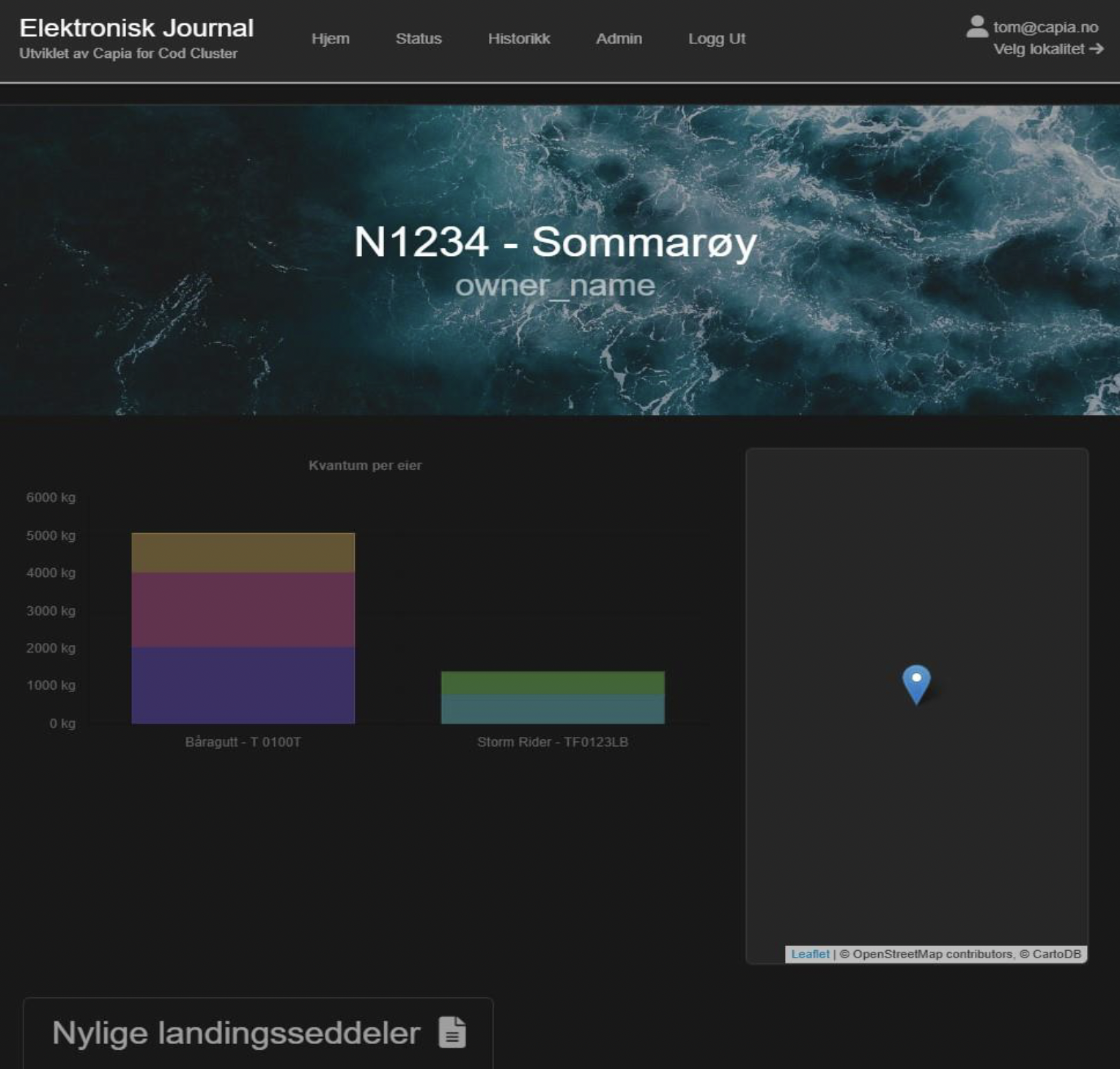Select the teal segment of Storm Rider bar
The height and width of the screenshot is (1069, 1120).
click(553, 709)
